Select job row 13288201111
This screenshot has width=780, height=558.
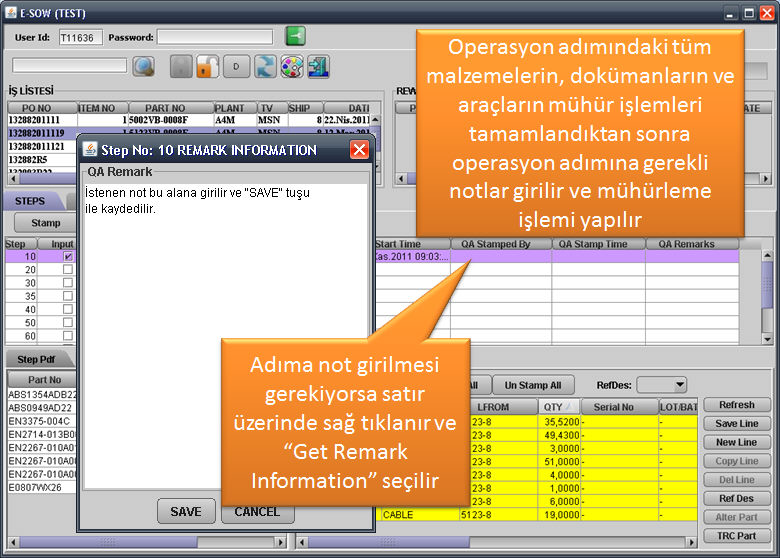tap(189, 120)
